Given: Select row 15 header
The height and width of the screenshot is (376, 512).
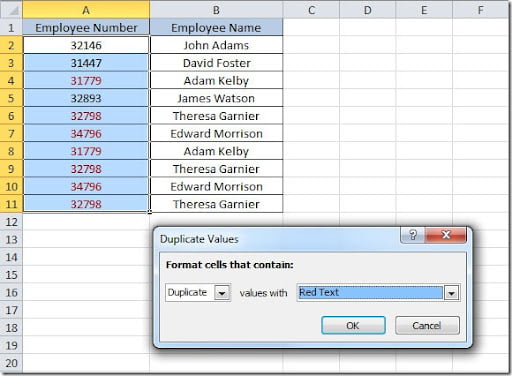Looking at the screenshot, I should [11, 275].
